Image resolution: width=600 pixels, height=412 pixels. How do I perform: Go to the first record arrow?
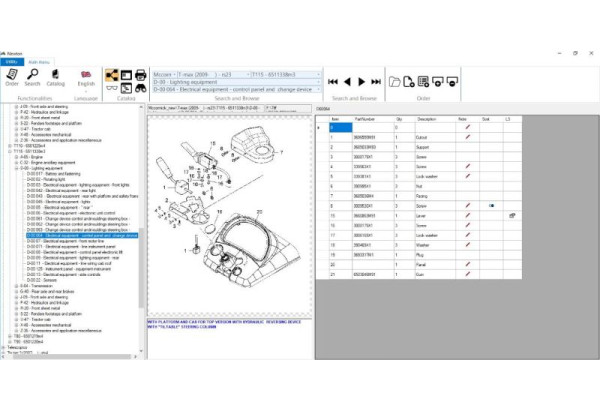point(333,80)
